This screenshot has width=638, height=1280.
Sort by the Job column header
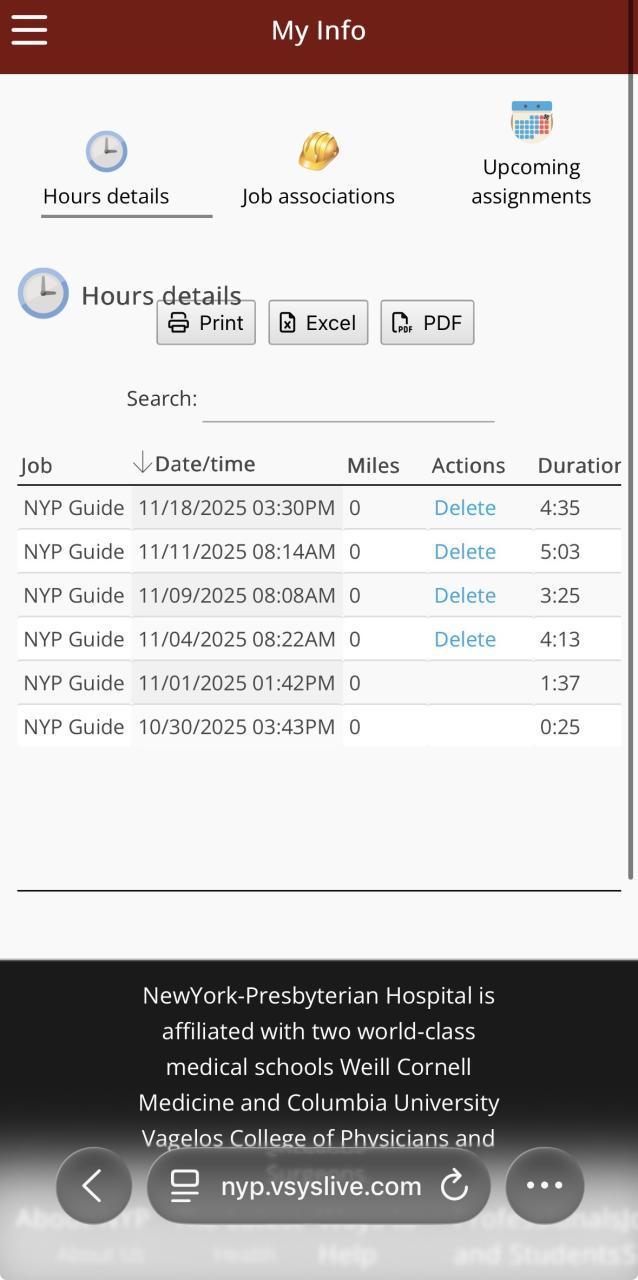pyautogui.click(x=36, y=466)
